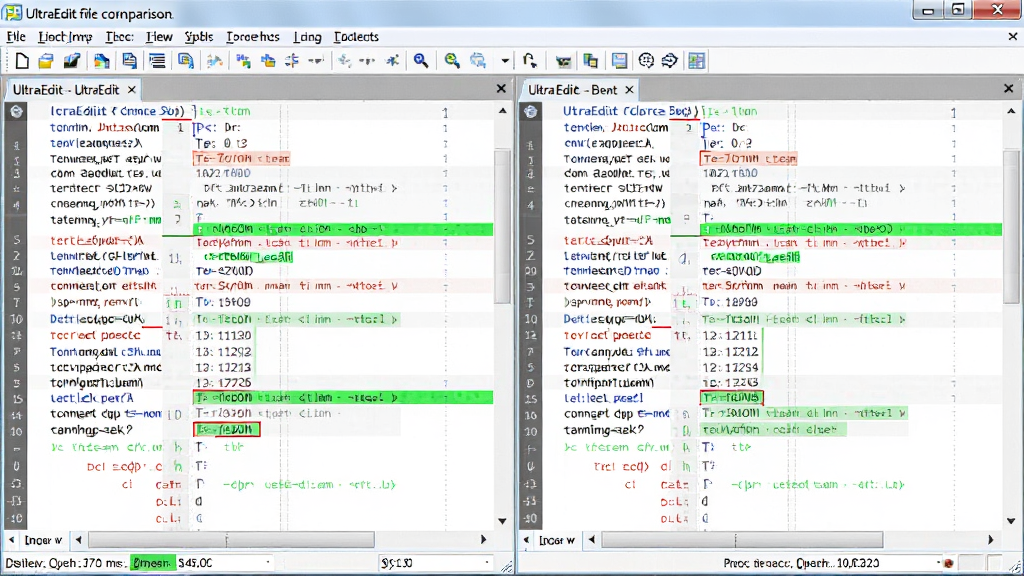Open the Toclects menu
The height and width of the screenshot is (576, 1024).
pos(356,37)
